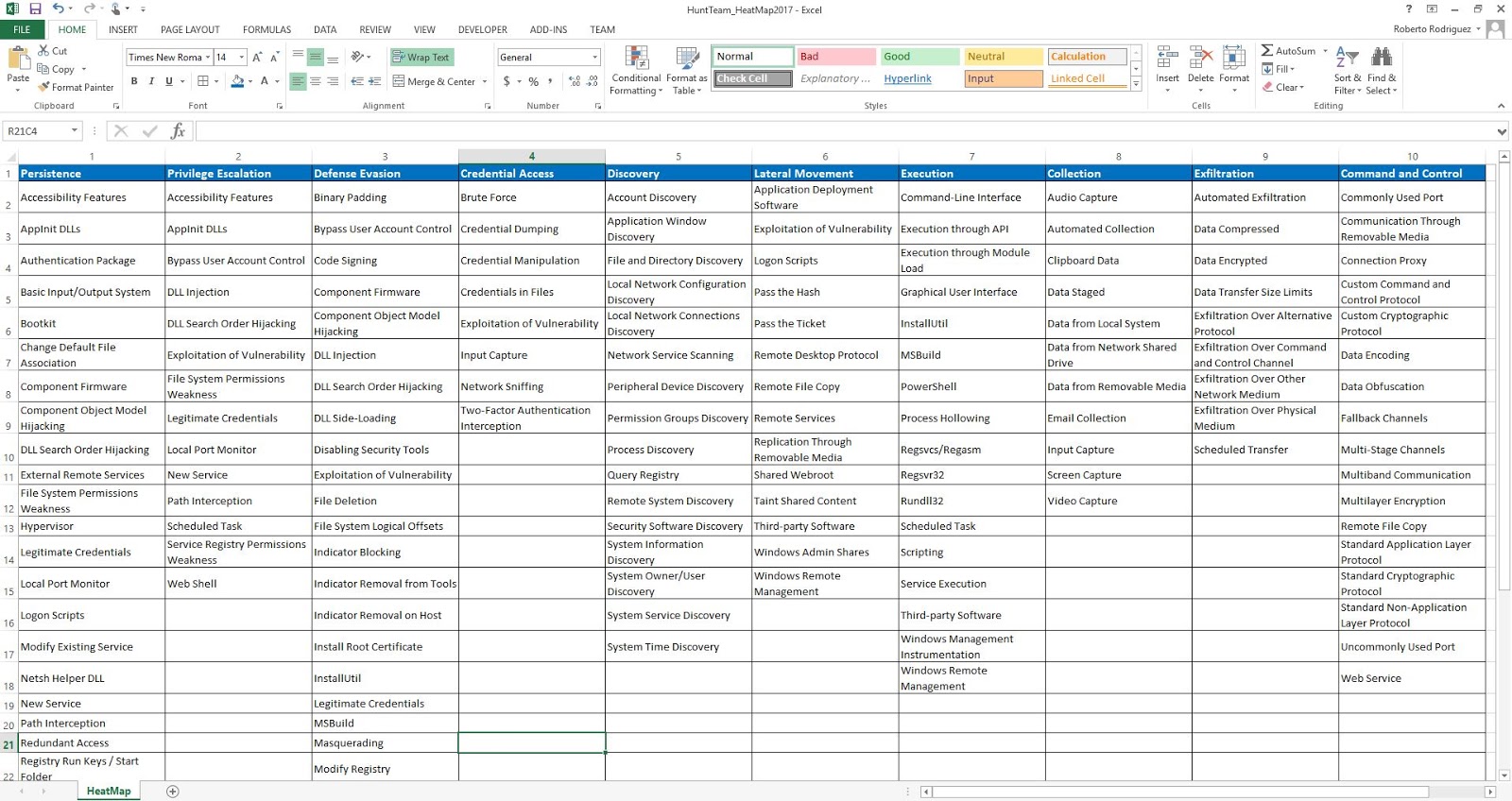
Task: Open the Fill dropdown
Action: pos(1279,69)
